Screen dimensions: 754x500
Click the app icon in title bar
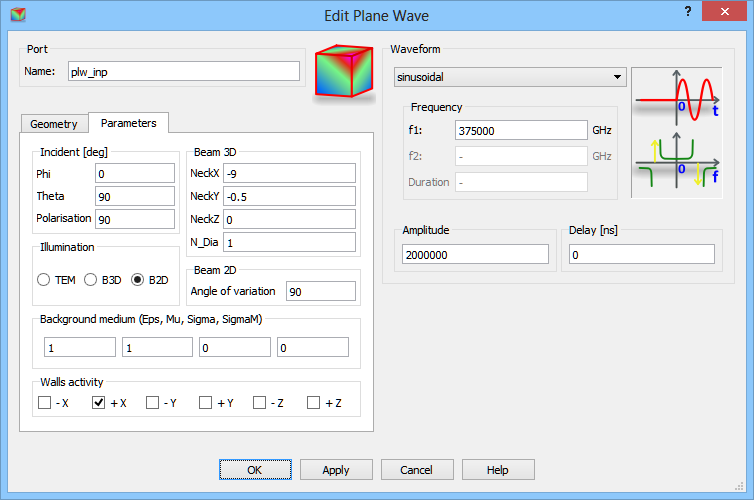tap(17, 14)
